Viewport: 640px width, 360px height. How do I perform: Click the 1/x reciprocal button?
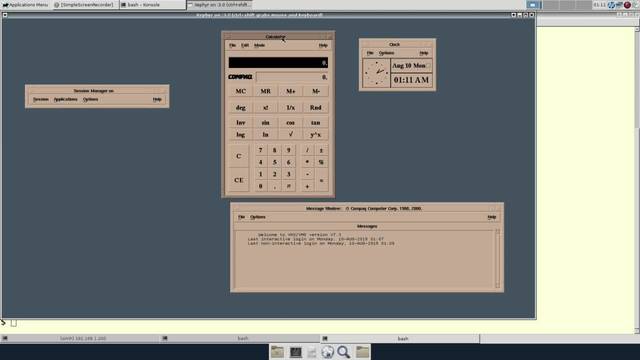coord(291,108)
